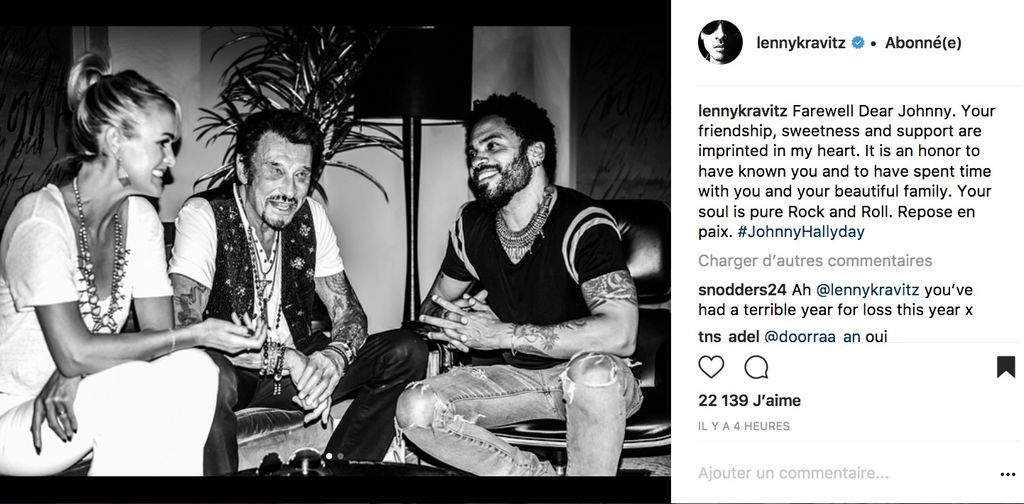Click the comment speech bubble icon

click(x=756, y=367)
